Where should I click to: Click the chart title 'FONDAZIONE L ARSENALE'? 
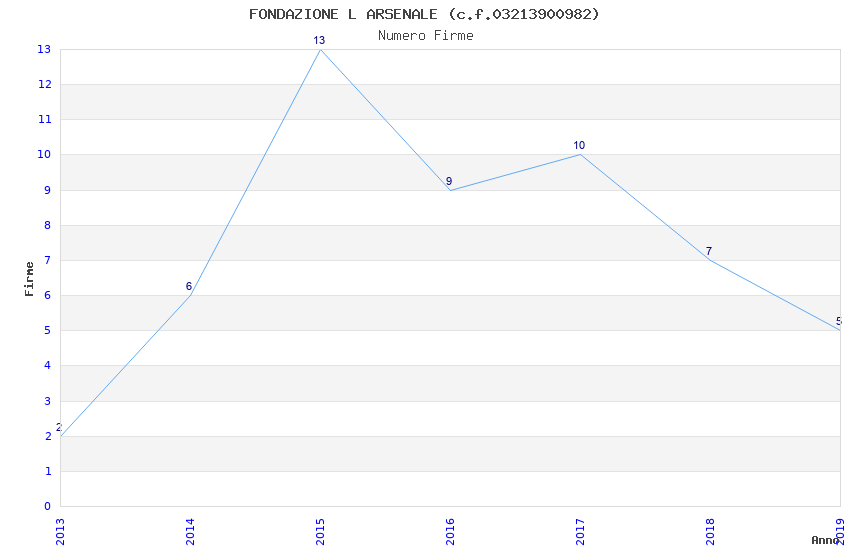(x=343, y=14)
